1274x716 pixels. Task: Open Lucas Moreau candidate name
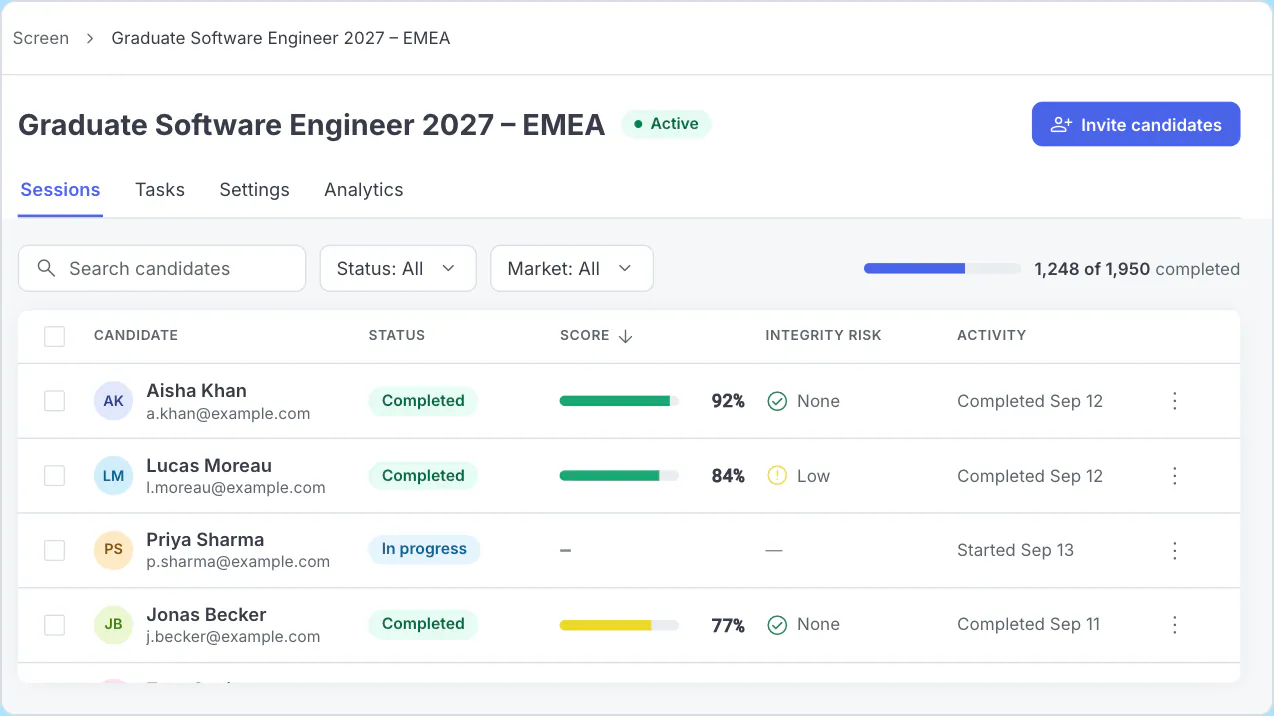[209, 466]
